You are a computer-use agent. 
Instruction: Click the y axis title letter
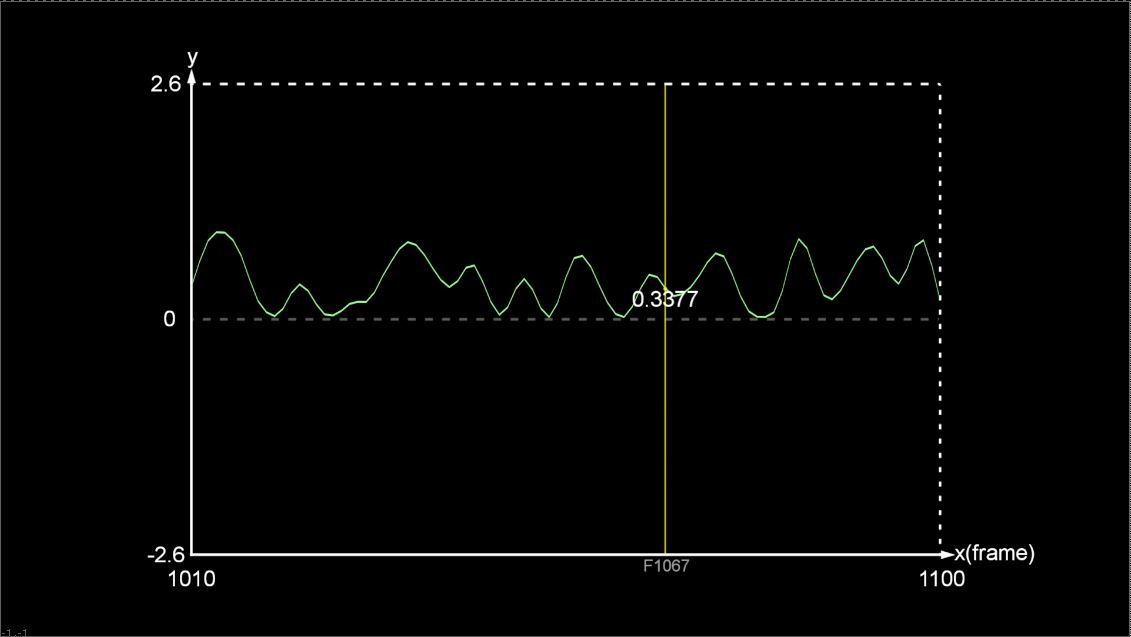[x=192, y=57]
